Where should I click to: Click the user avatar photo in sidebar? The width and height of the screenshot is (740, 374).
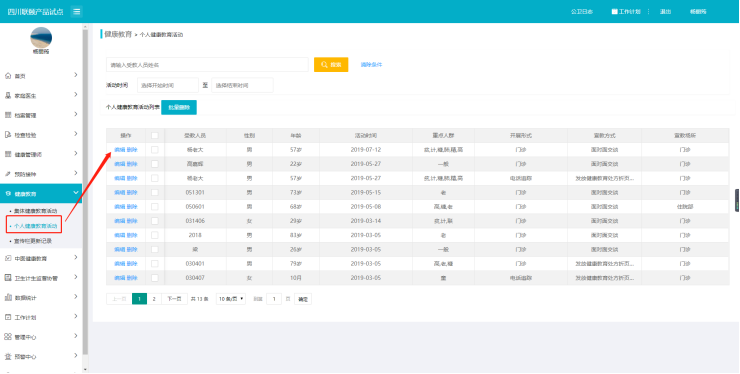click(41, 37)
